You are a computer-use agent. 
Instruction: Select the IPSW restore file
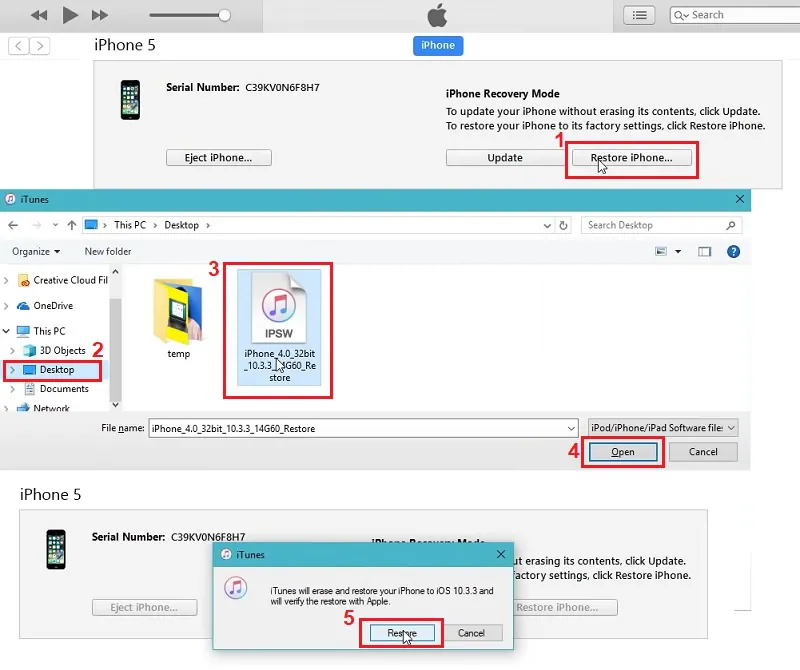point(279,327)
